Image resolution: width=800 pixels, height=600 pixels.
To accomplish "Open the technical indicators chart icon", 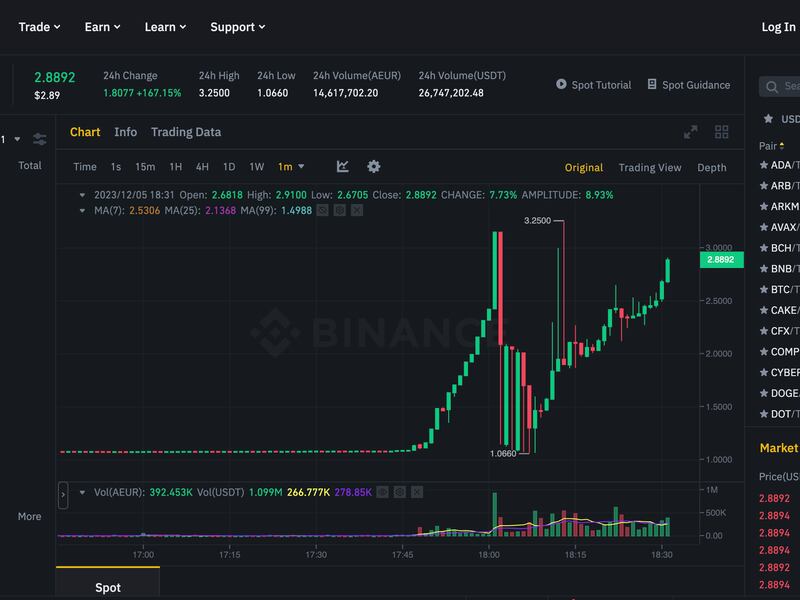I will (x=343, y=166).
